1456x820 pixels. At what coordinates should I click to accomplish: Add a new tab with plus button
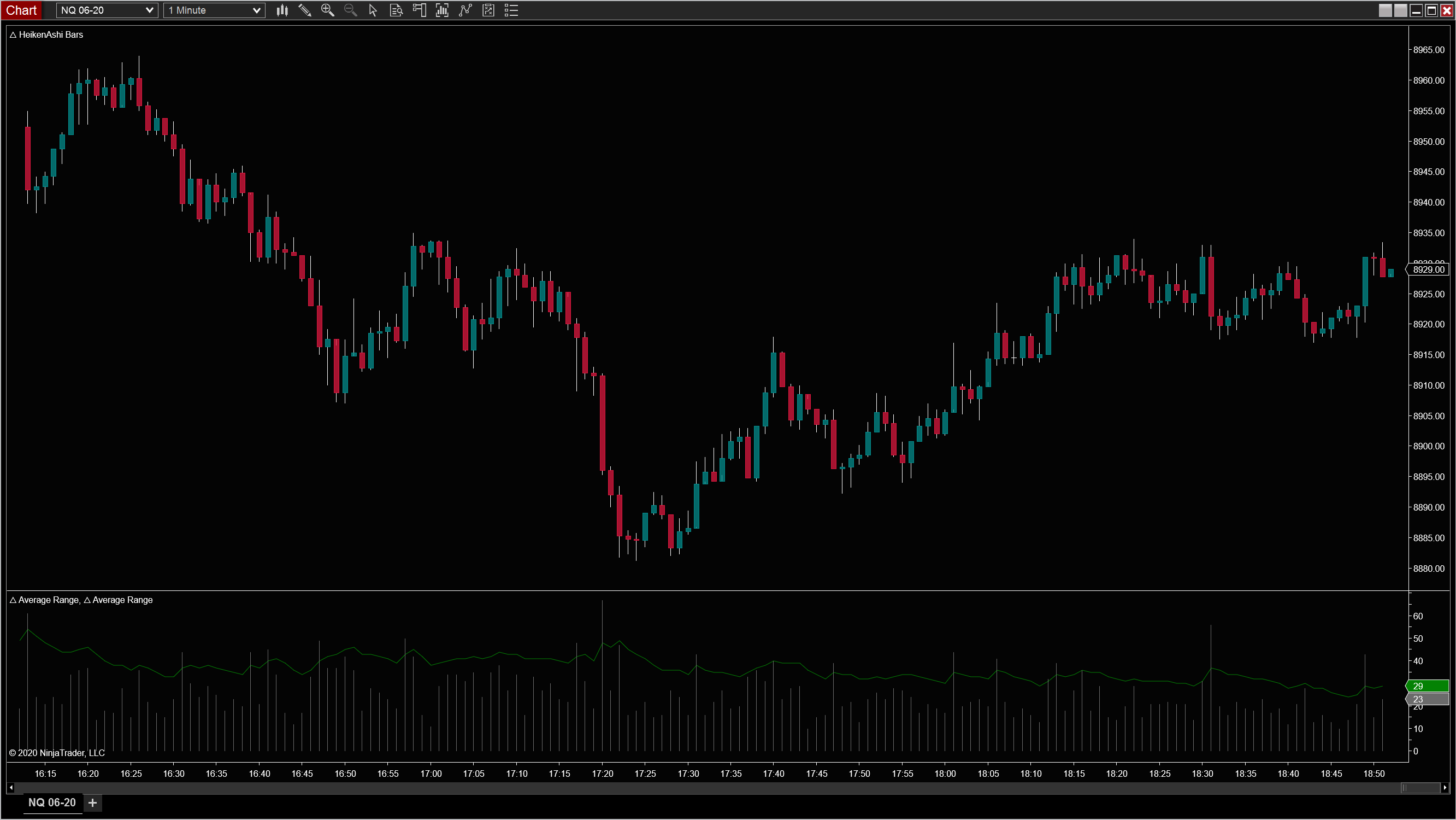93,803
